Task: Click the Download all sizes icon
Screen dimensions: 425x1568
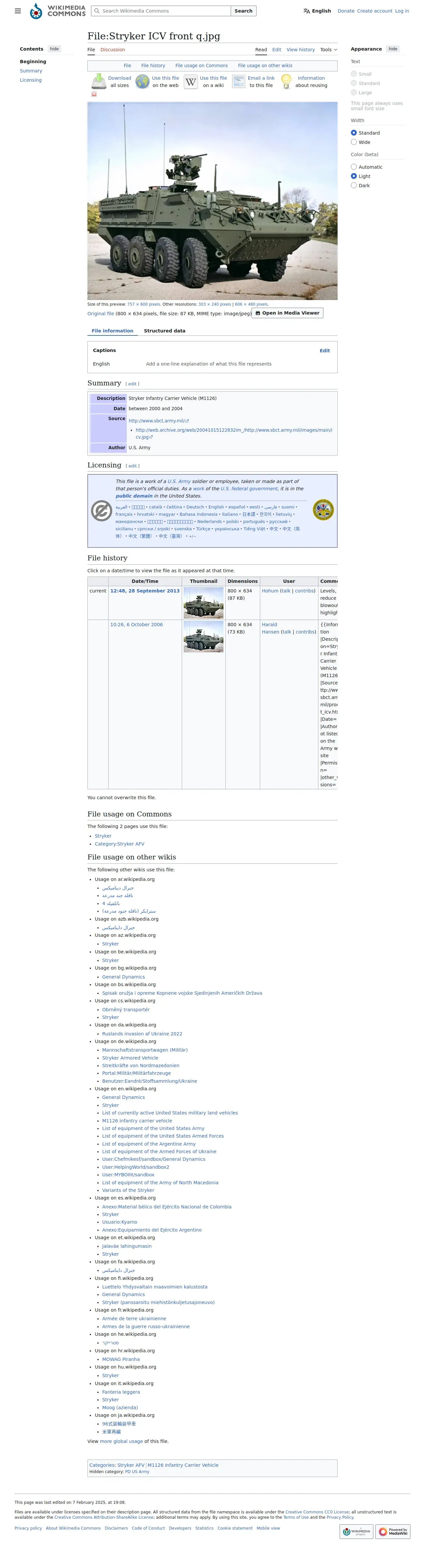Action: pyautogui.click(x=99, y=82)
